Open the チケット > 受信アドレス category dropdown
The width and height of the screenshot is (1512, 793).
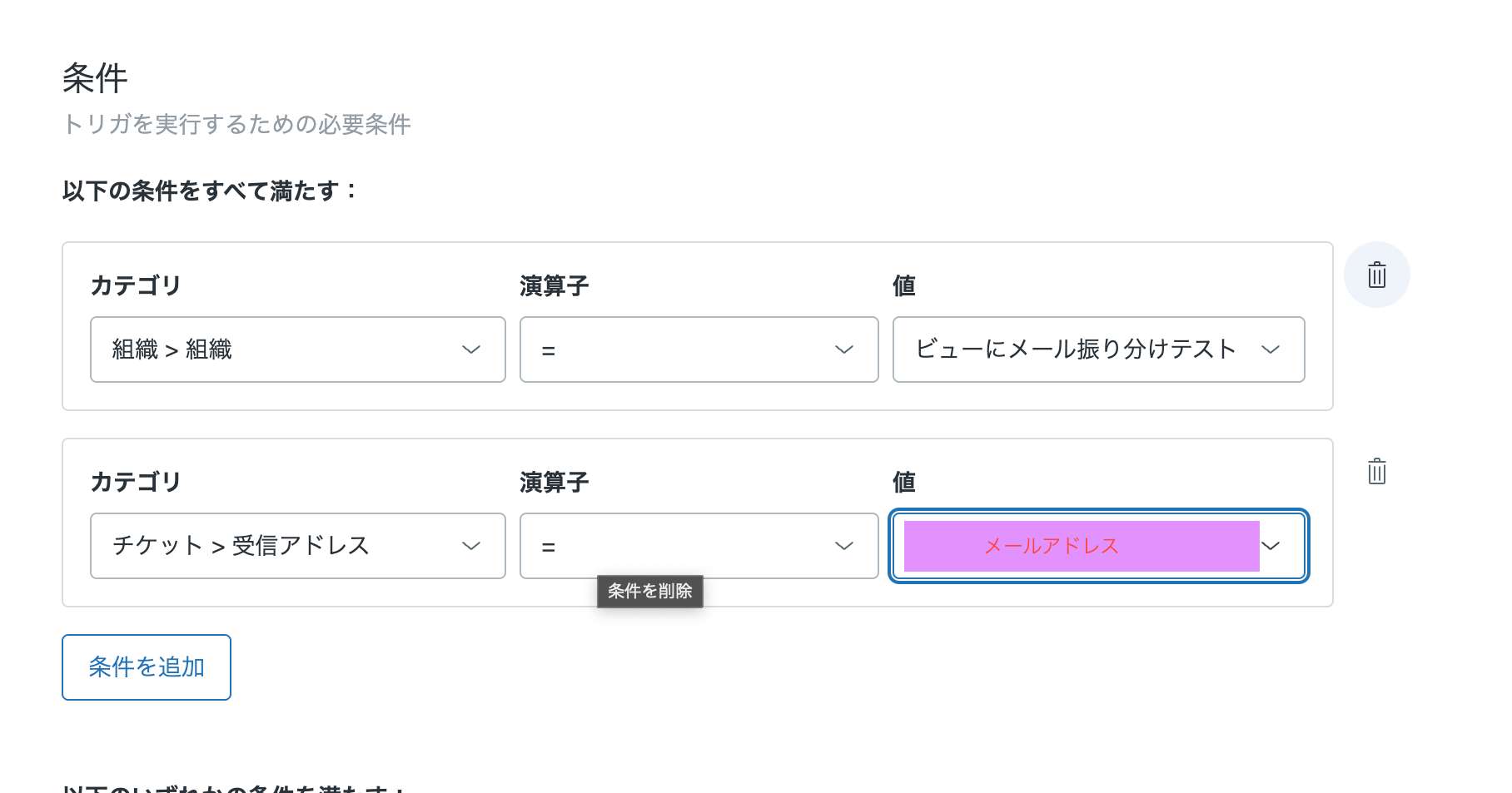point(298,546)
